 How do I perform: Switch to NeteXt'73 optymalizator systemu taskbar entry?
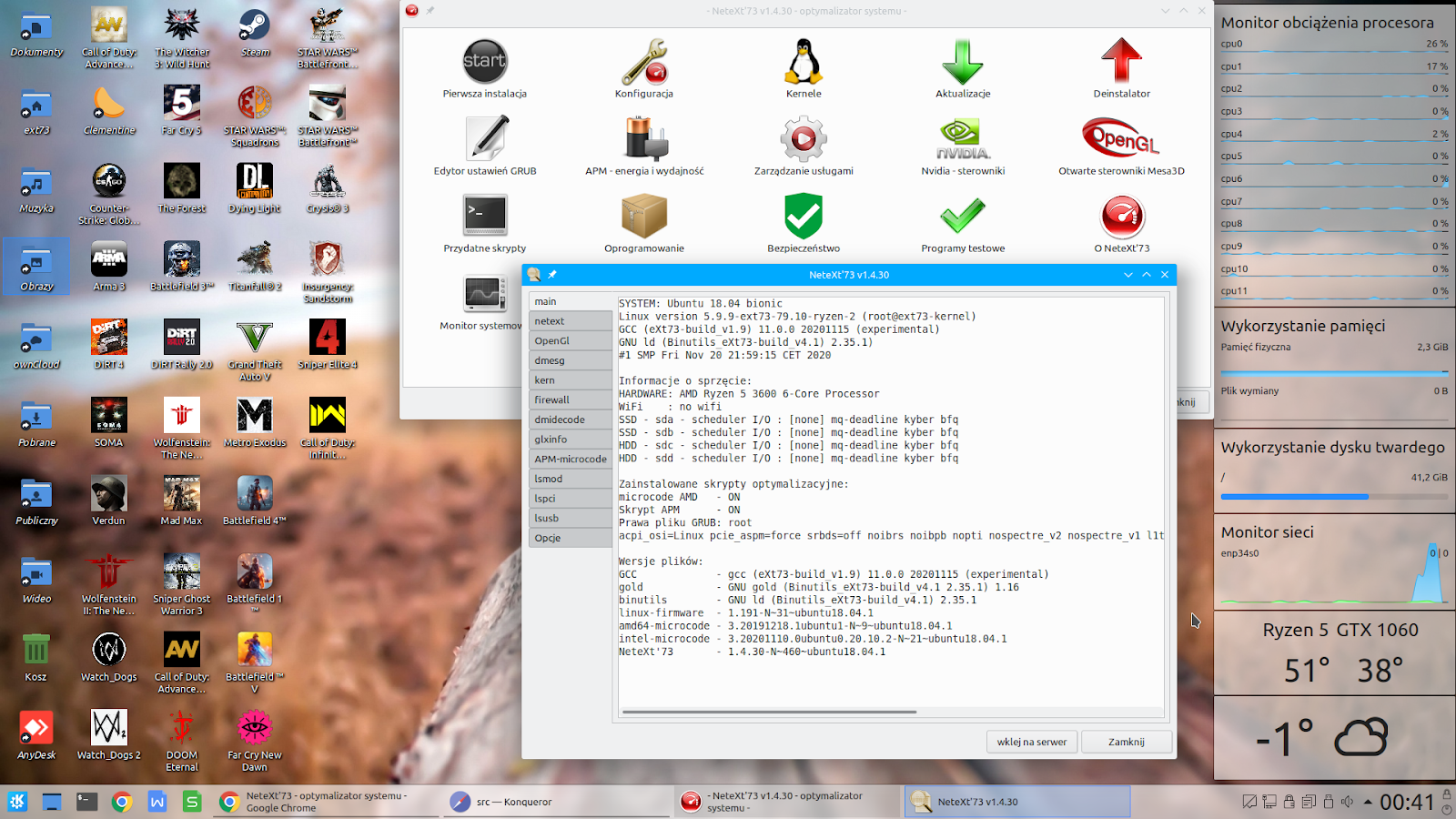[788, 802]
